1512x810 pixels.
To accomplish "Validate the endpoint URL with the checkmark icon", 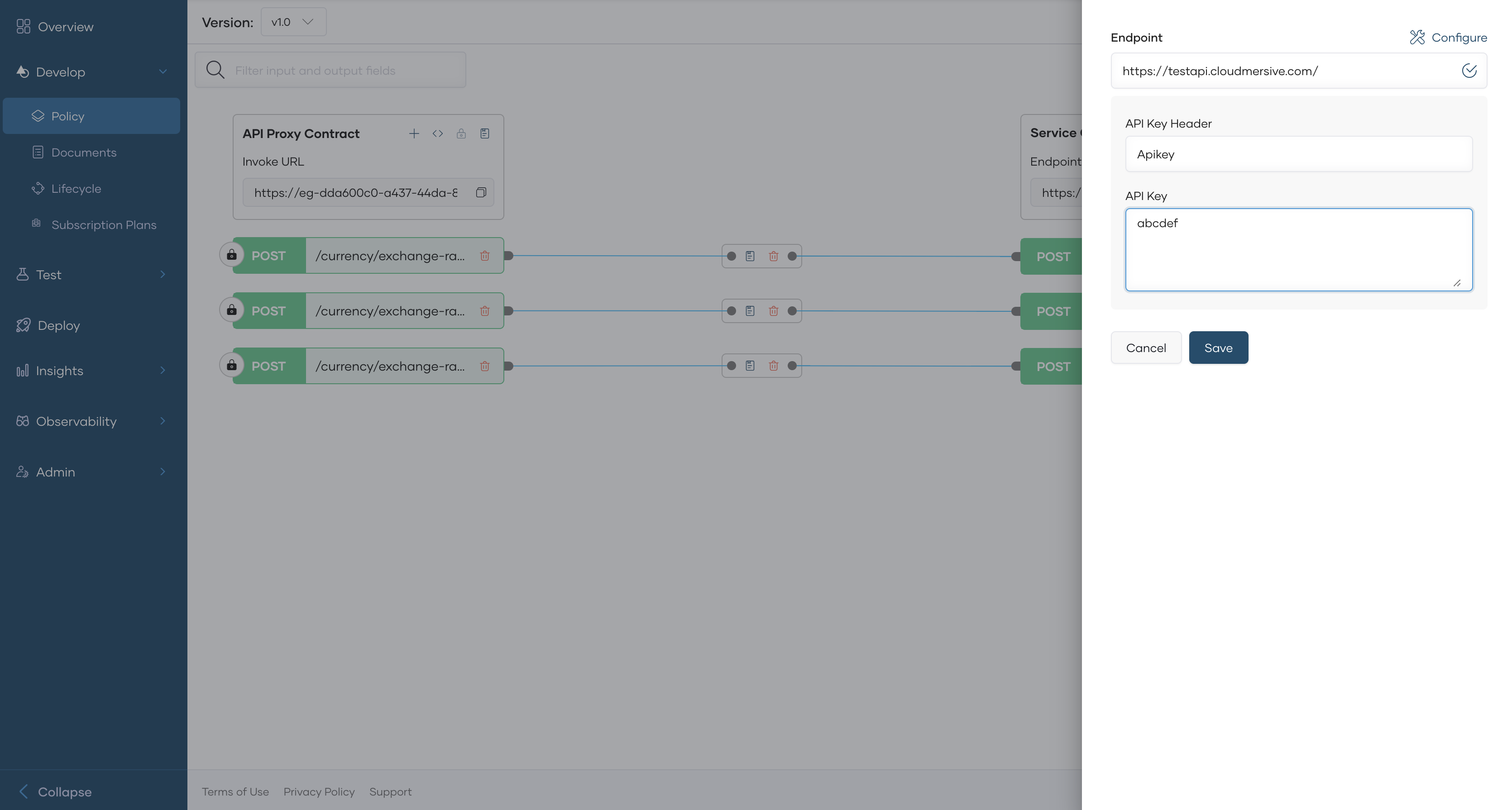I will click(x=1469, y=71).
